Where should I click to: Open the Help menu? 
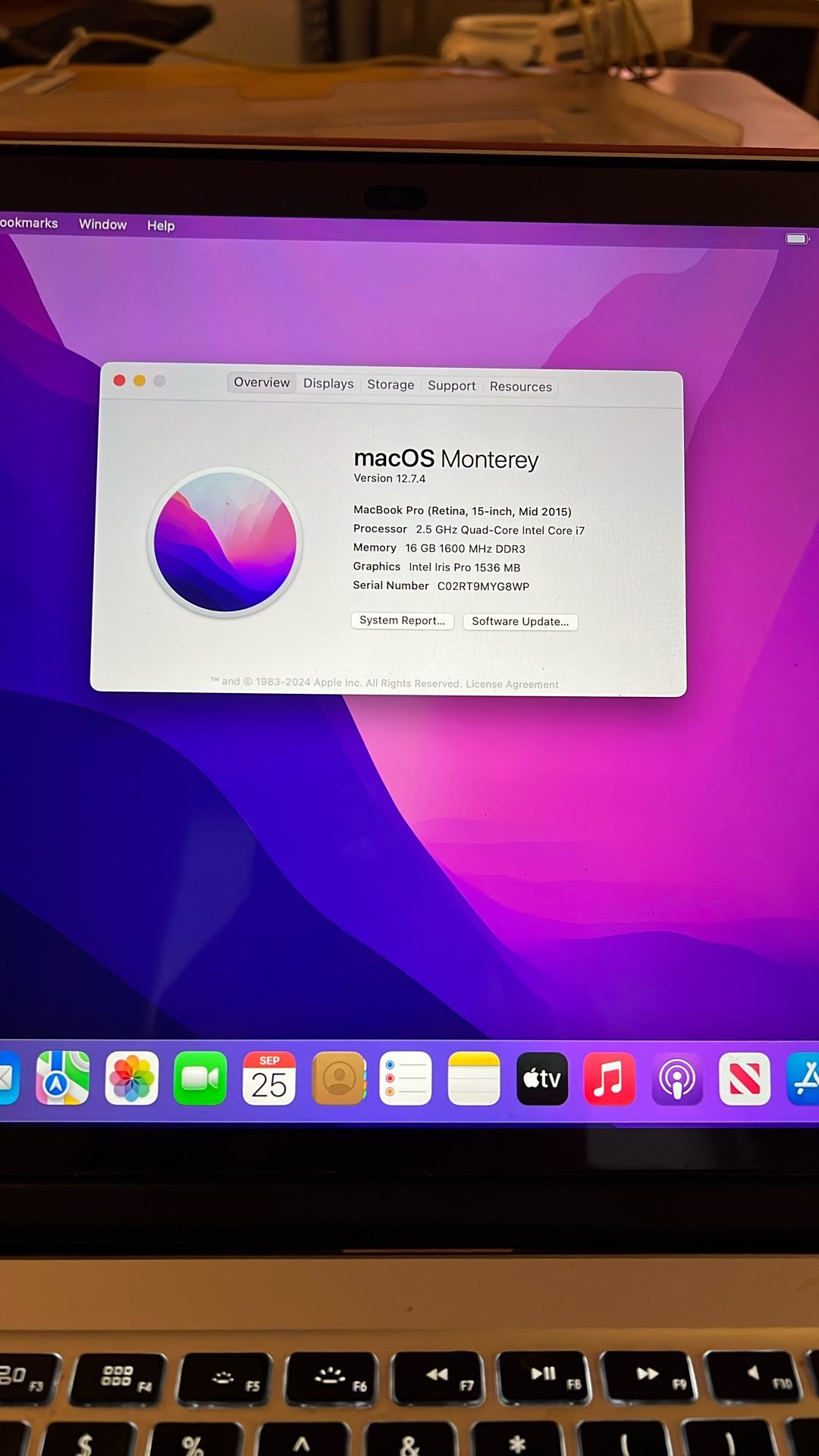(x=161, y=225)
